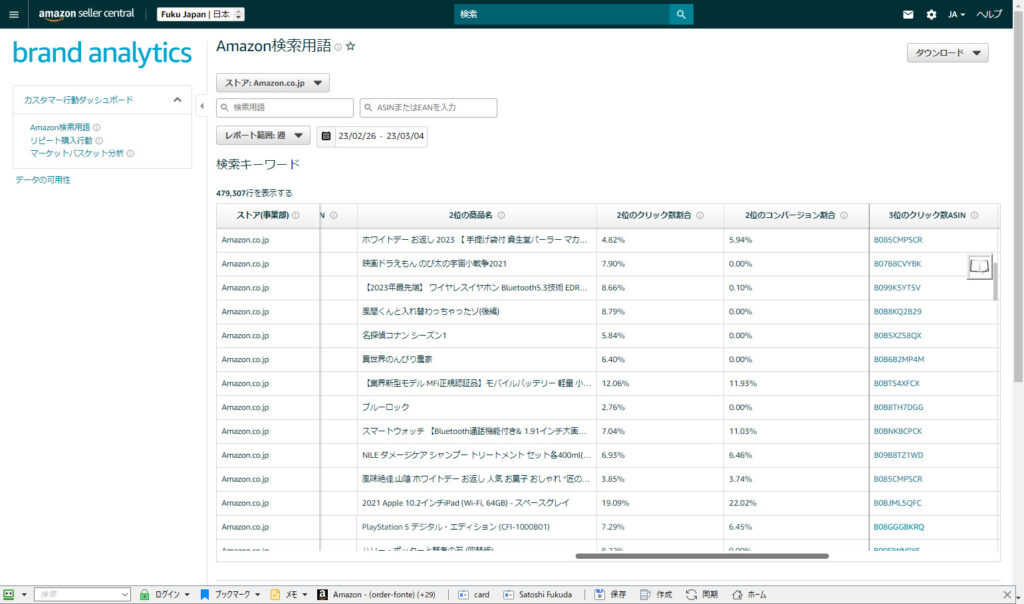1024x604 pixels.
Task: Click the magnifier search button in header
Action: (x=681, y=14)
